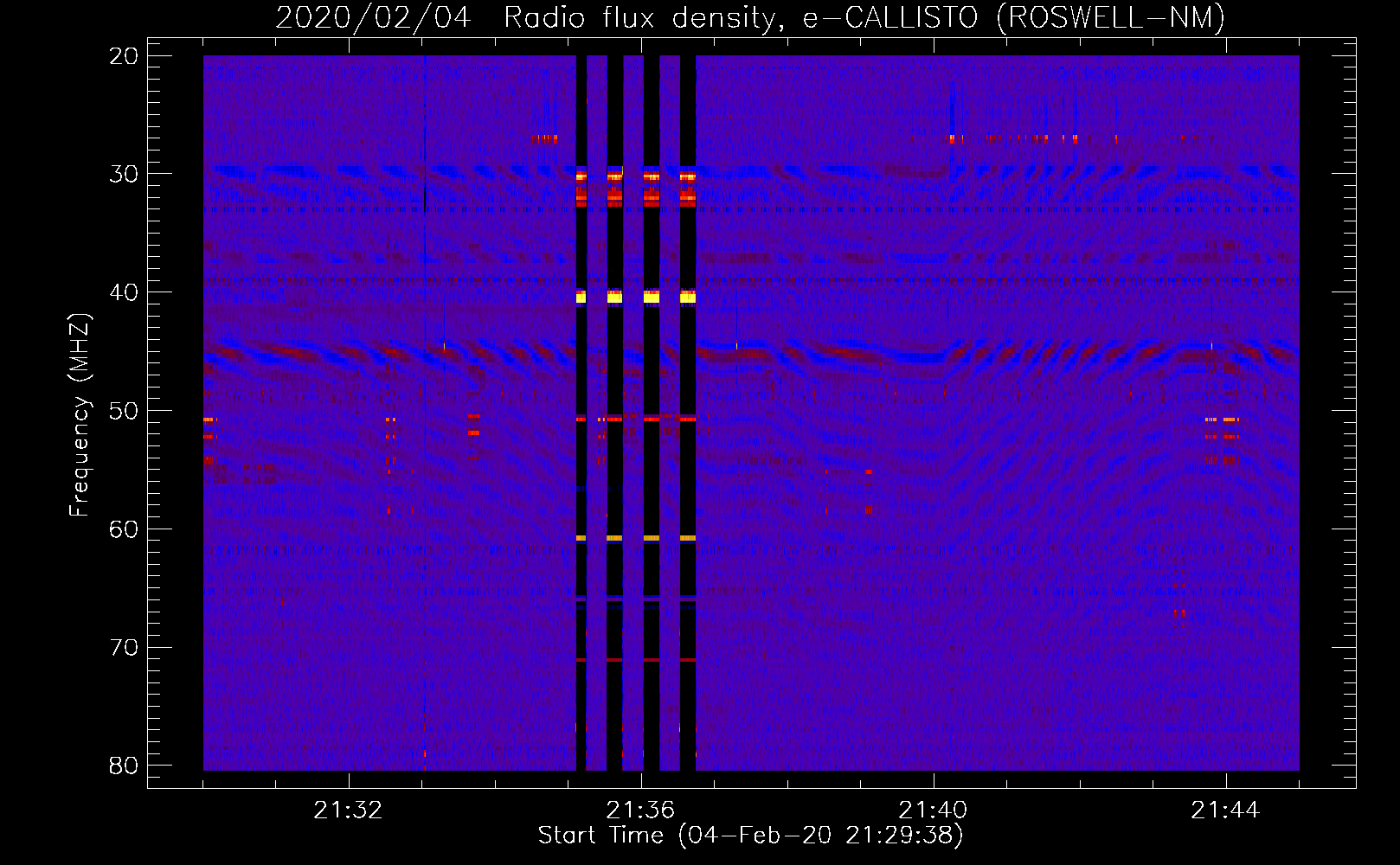Click the plot title "Radio flux density, e-CALLISTO (ROSWELL-NM)"

pos(864,17)
